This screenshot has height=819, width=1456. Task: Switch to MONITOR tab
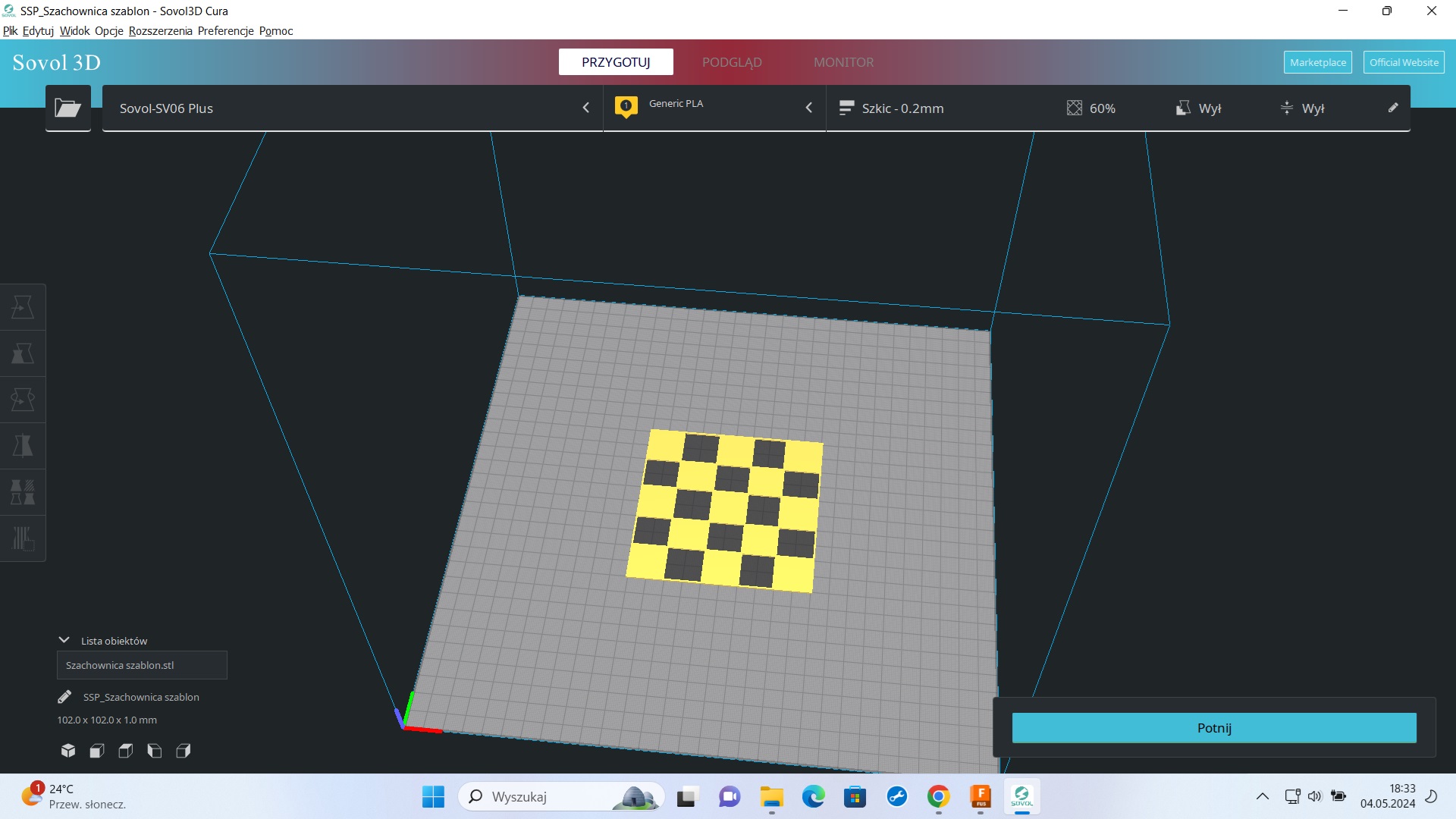click(844, 62)
